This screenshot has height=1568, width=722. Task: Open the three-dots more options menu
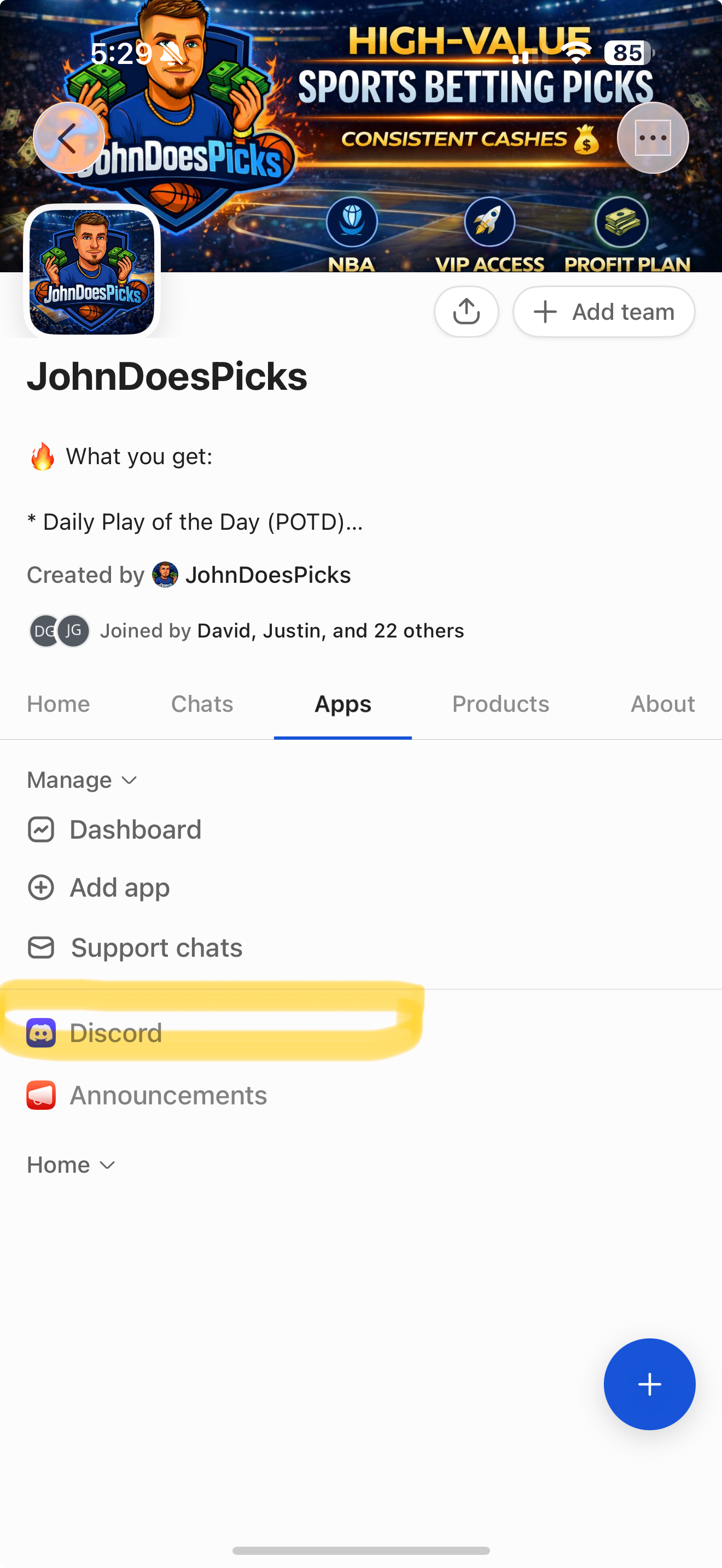click(x=653, y=138)
